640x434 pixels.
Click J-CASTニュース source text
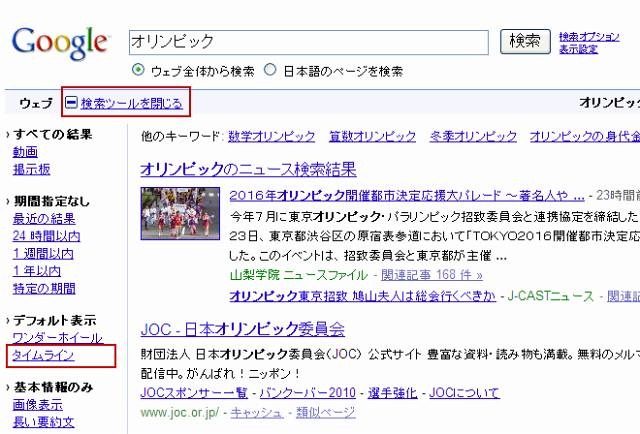(550, 296)
